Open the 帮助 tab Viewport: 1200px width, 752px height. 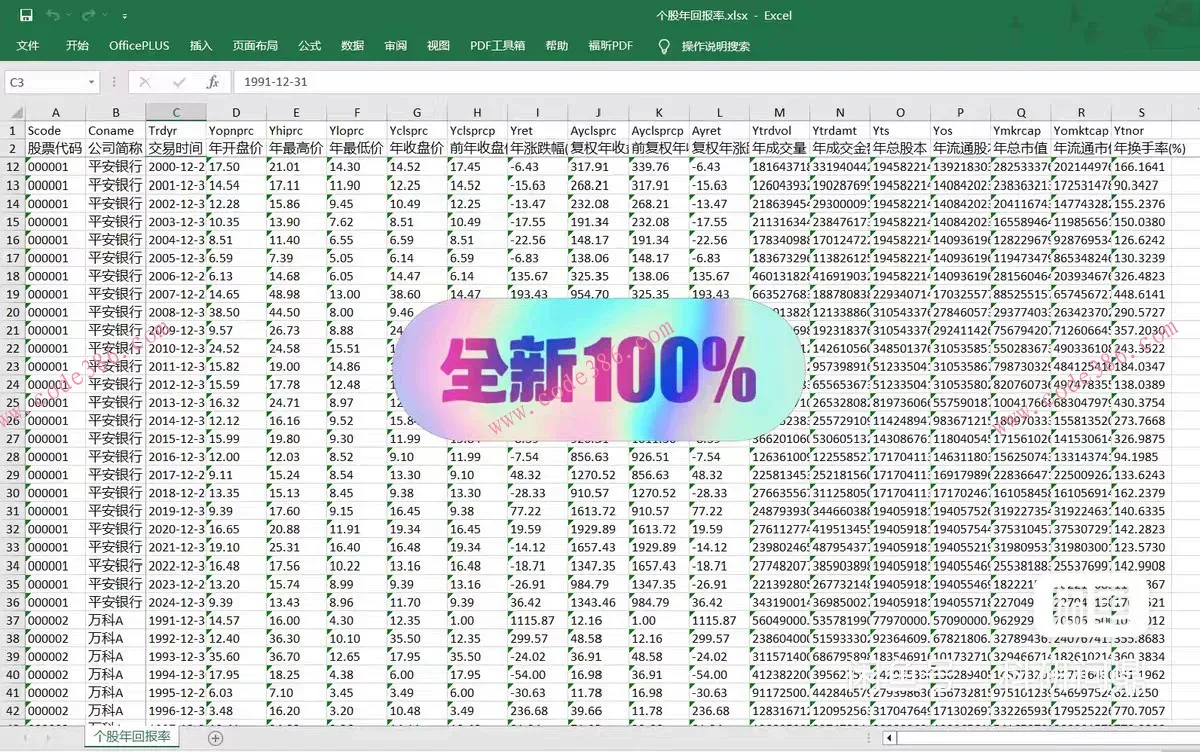pos(556,46)
